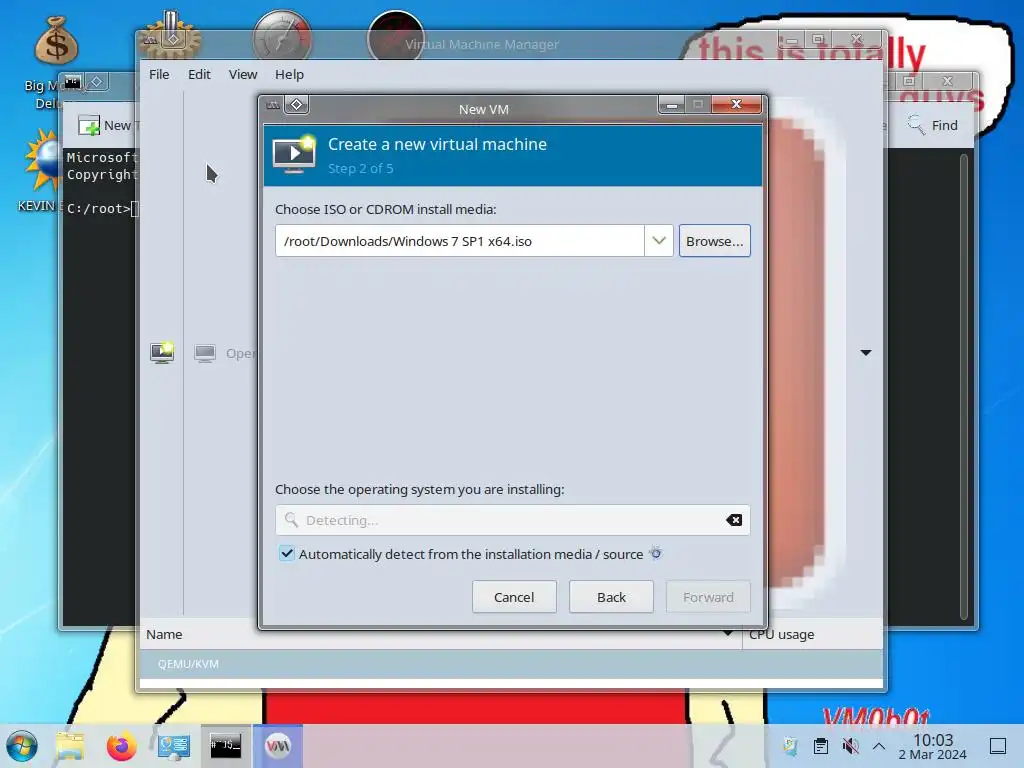Expand the ISO path combo box dropdown
Image resolution: width=1024 pixels, height=768 pixels.
click(x=659, y=240)
